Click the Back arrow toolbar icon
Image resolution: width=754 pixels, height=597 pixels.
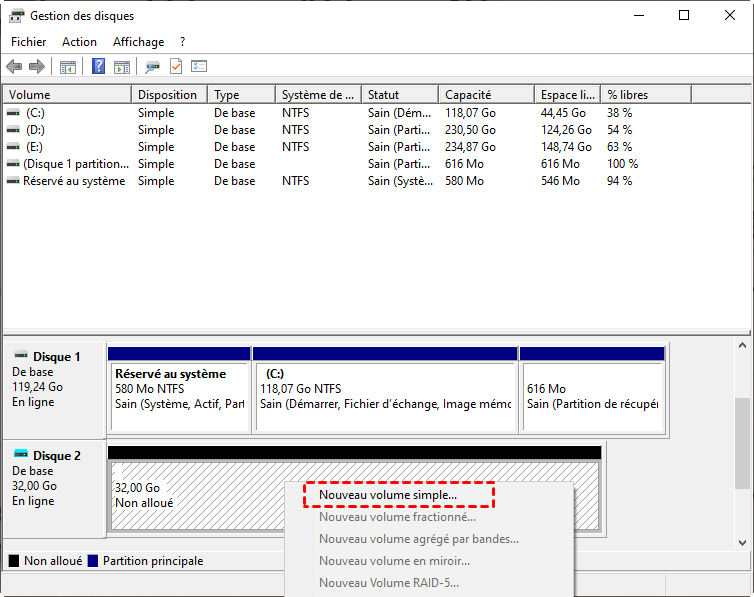pos(14,67)
